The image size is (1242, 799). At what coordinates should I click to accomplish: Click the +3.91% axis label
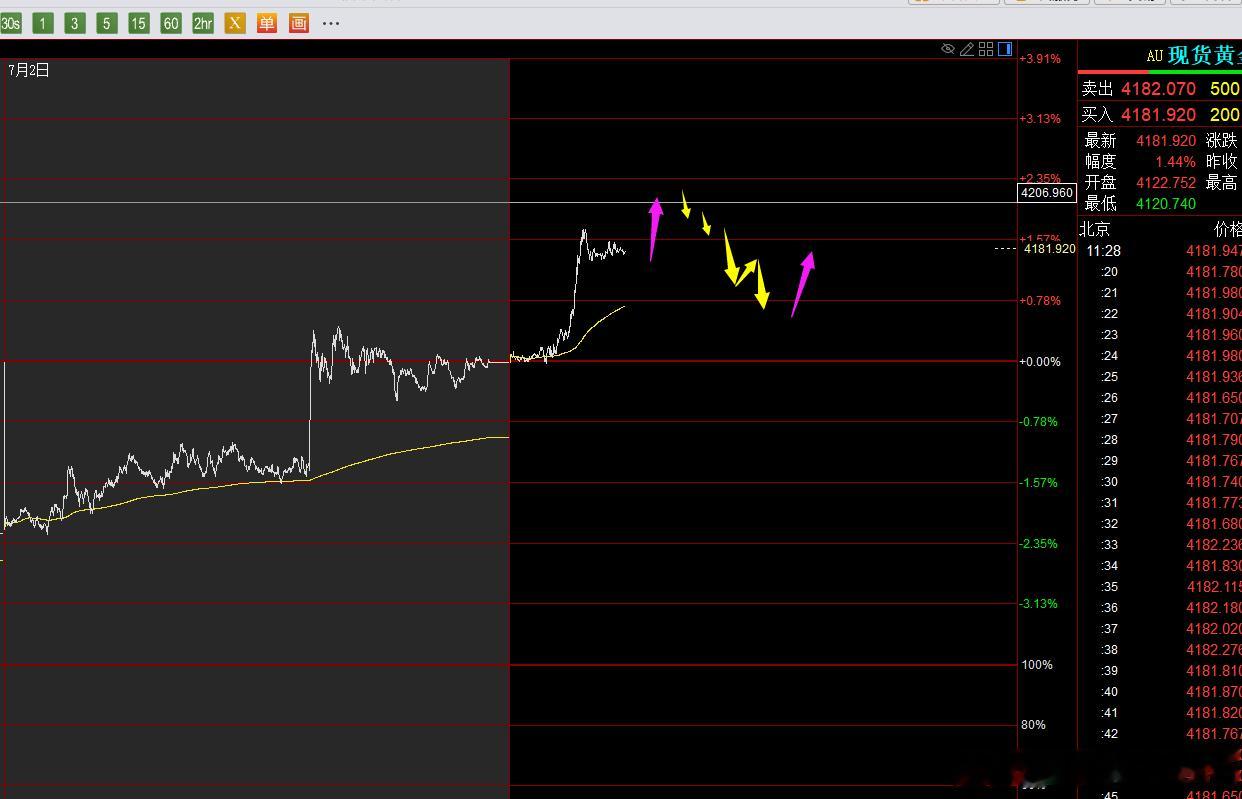[1040, 59]
